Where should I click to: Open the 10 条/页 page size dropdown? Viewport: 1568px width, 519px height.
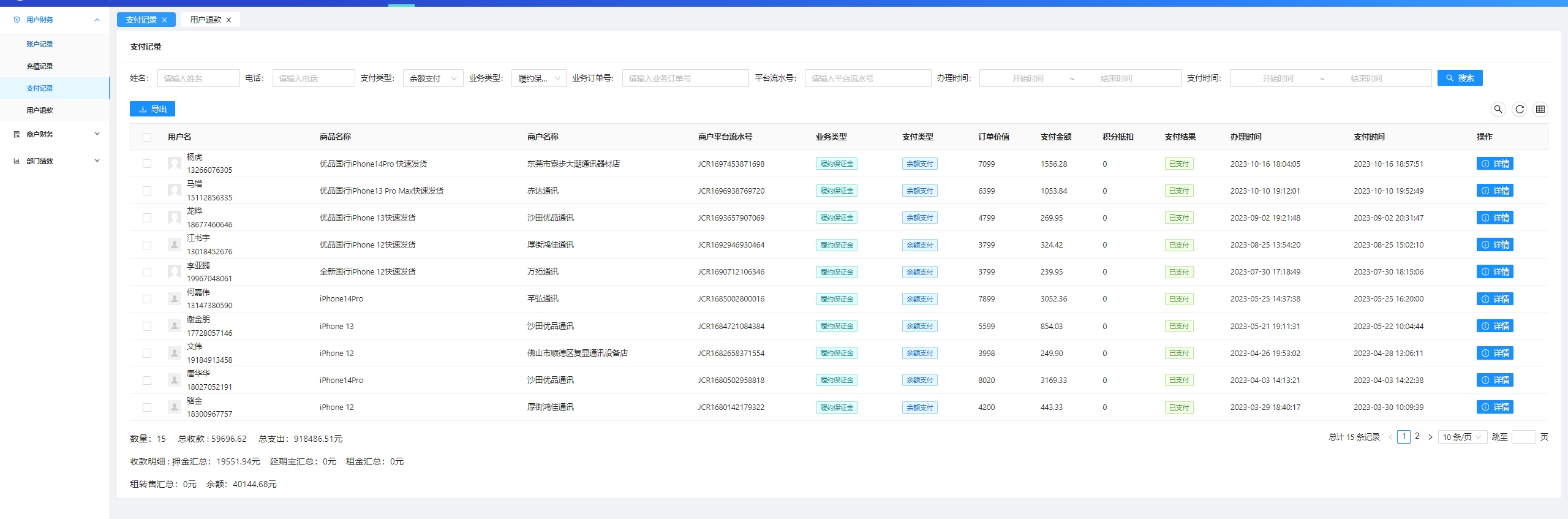[1462, 437]
